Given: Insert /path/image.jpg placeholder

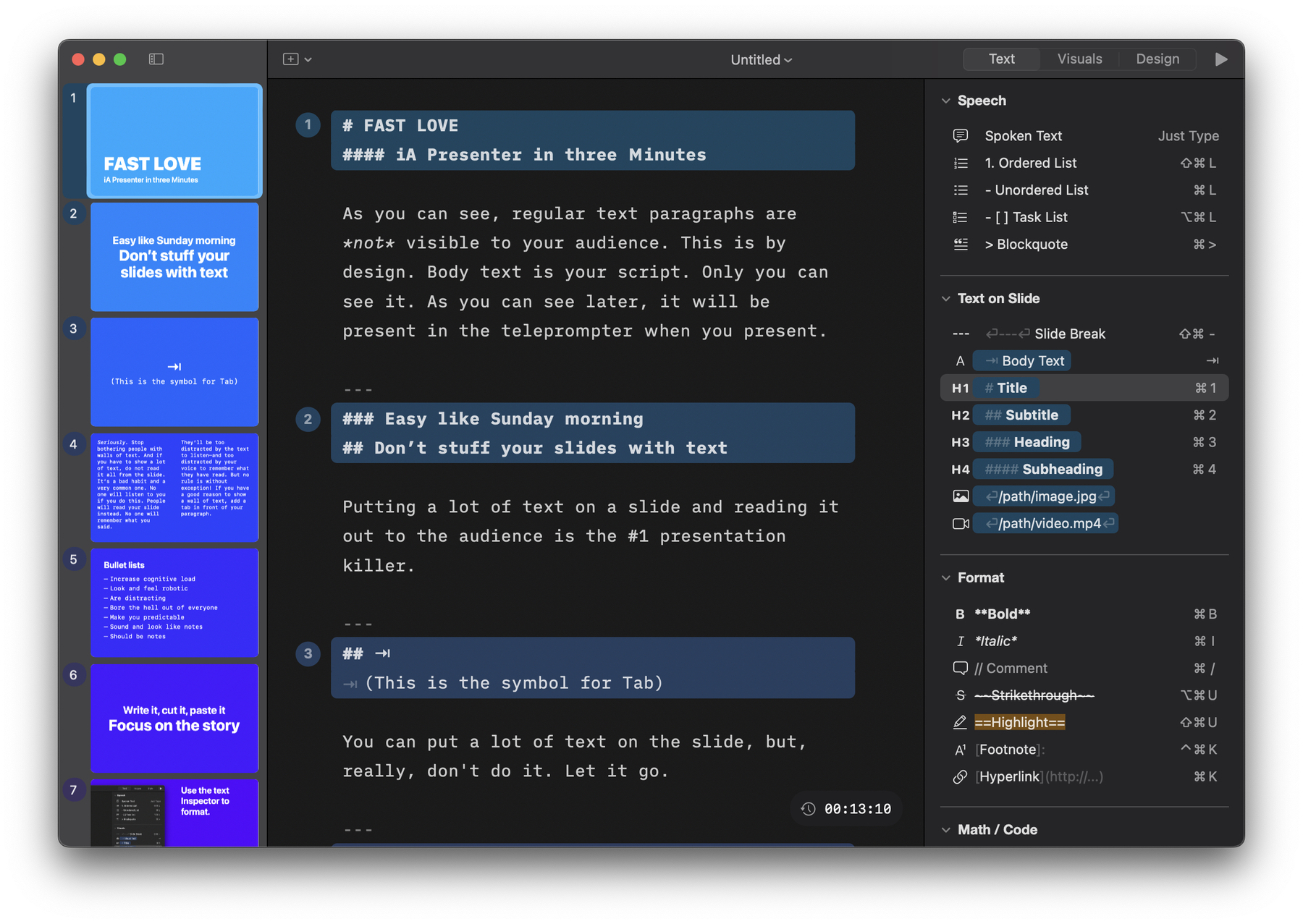Looking at the screenshot, I should pyautogui.click(x=1043, y=496).
